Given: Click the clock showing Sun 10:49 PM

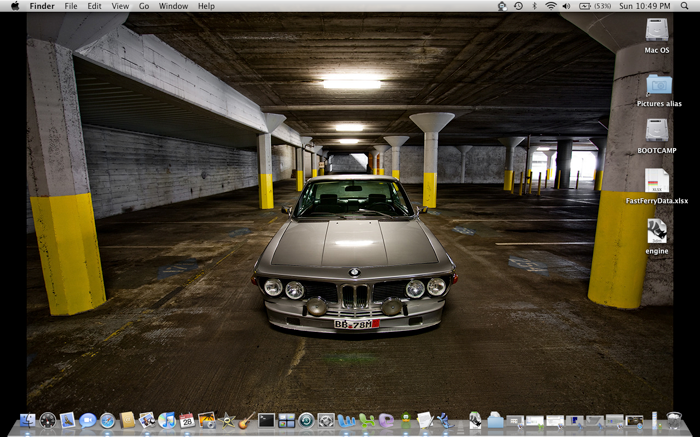Looking at the screenshot, I should point(644,6).
